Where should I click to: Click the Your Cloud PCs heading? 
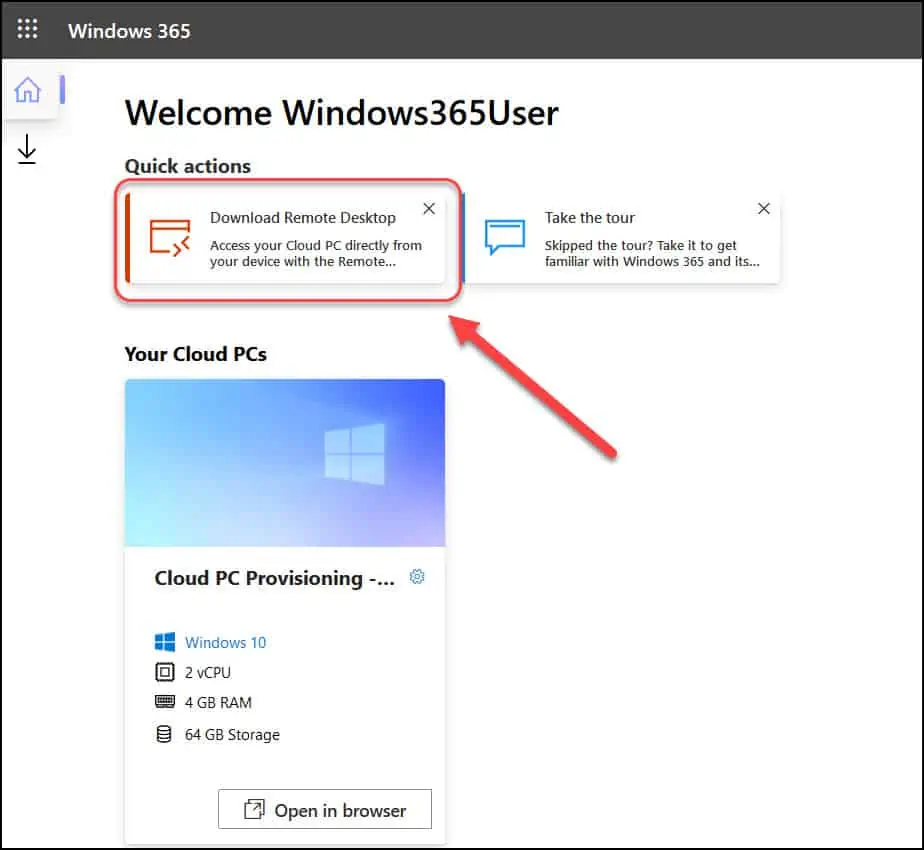coord(196,354)
